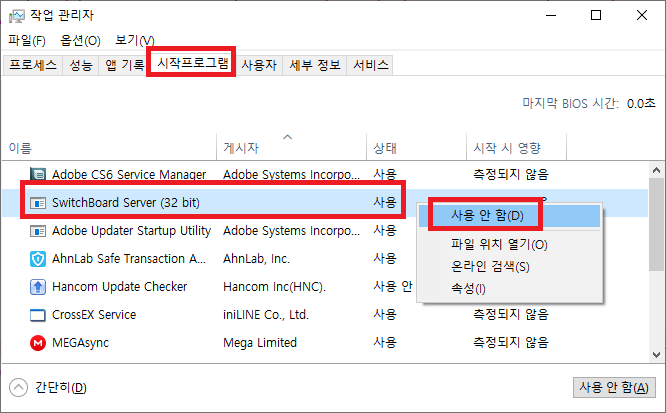Select the AhnLab Safe Transaction A... name

pos(129,259)
